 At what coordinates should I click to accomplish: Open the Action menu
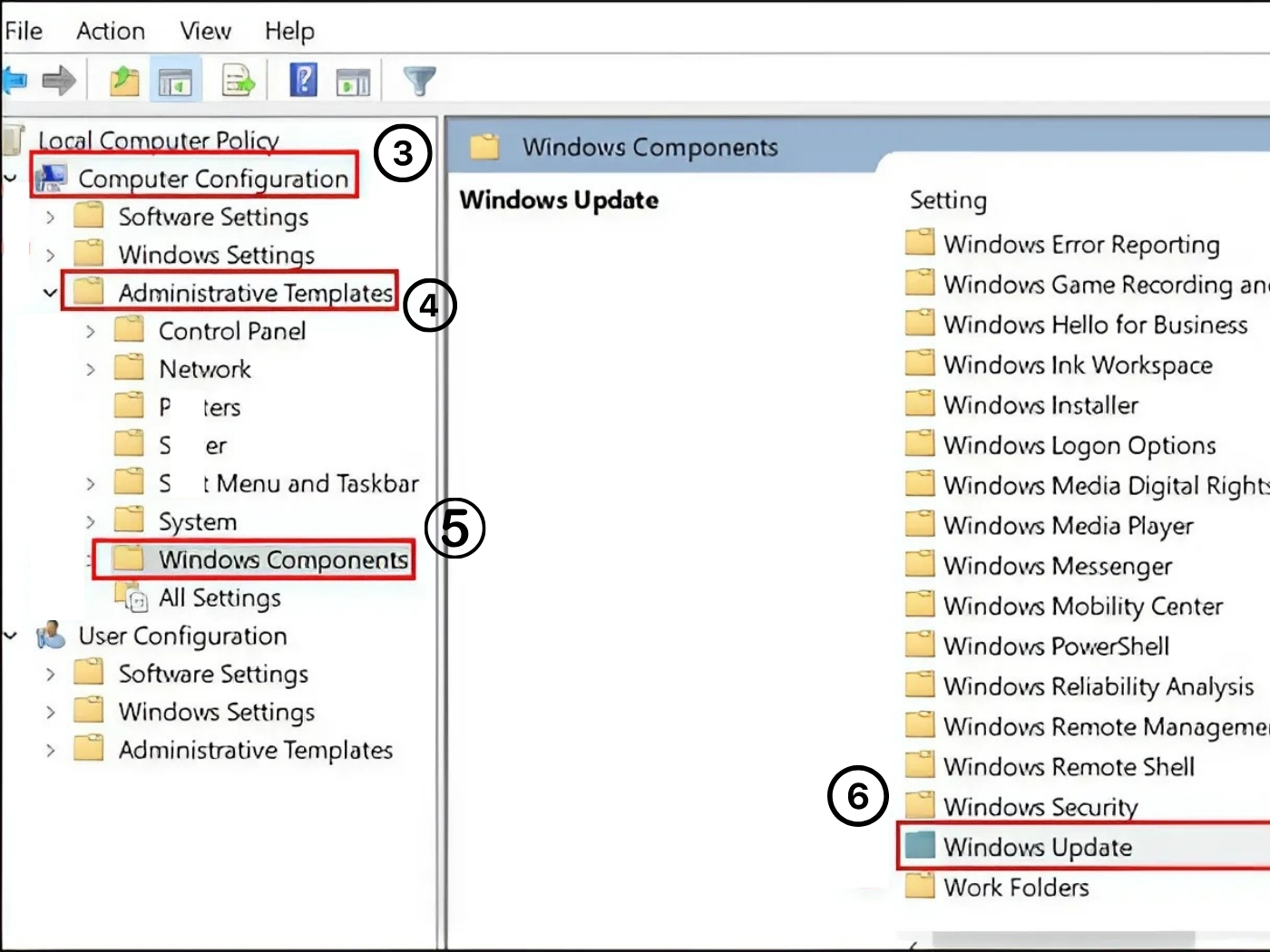coord(111,31)
